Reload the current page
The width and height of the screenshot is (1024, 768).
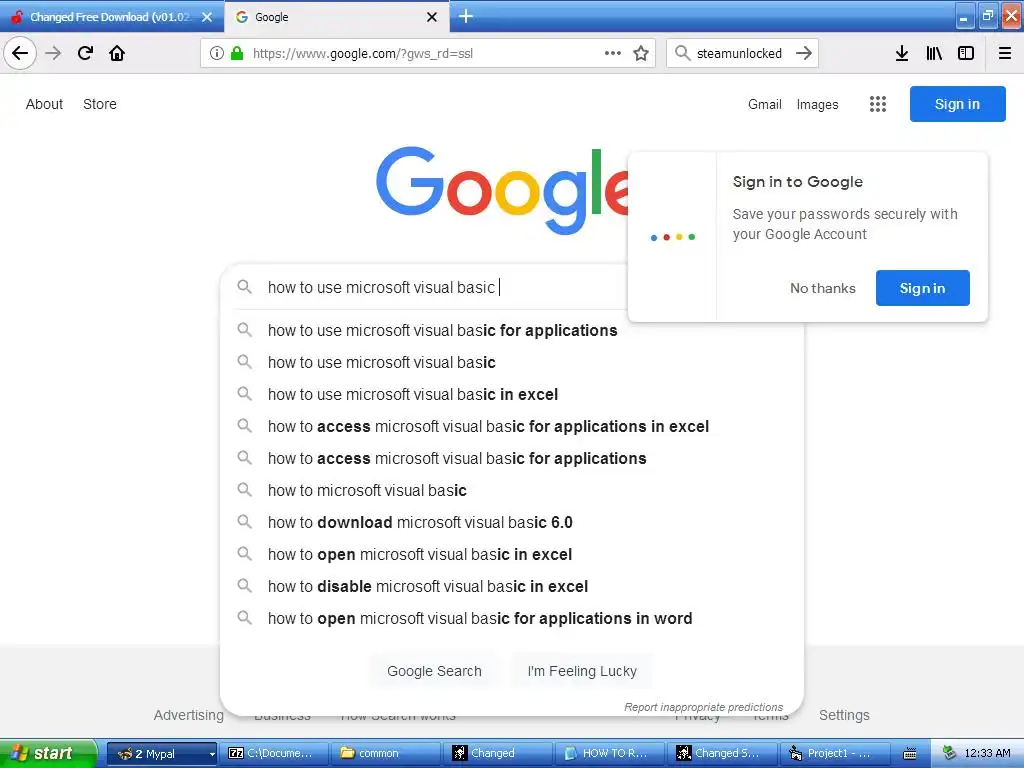[x=85, y=53]
